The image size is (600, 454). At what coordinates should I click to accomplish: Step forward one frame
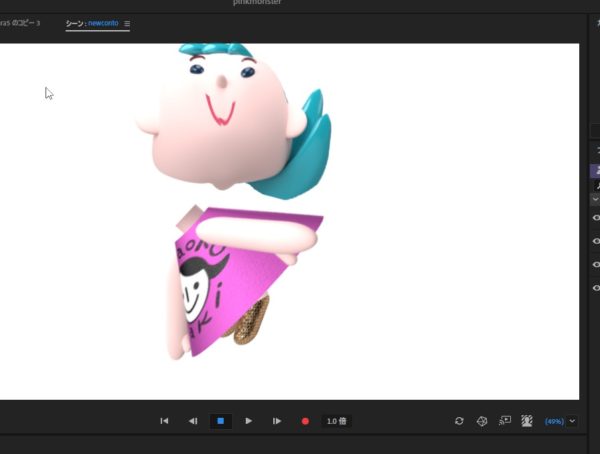tap(277, 421)
